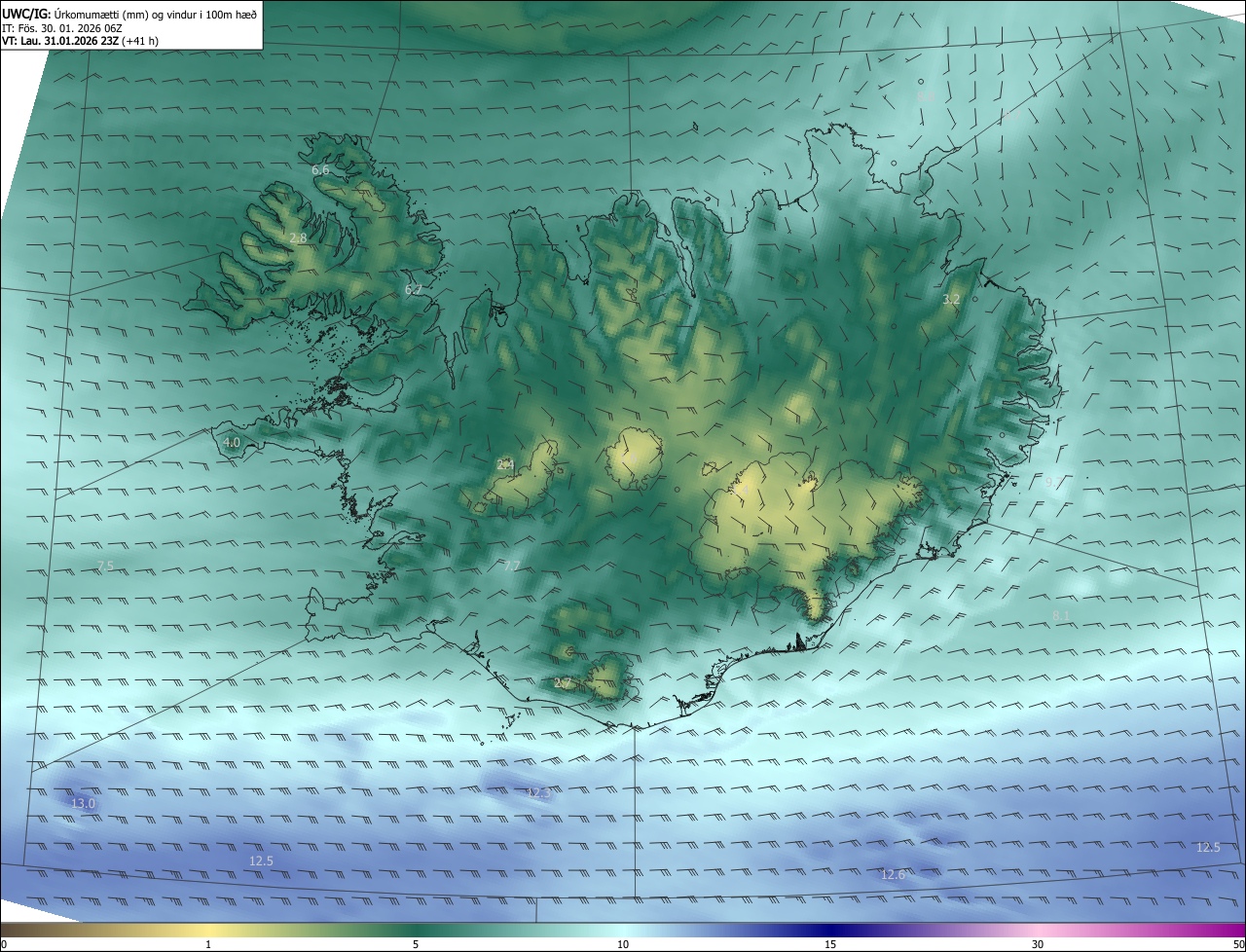Click the color scale label '10'
This screenshot has width=1246, height=952.
click(623, 944)
